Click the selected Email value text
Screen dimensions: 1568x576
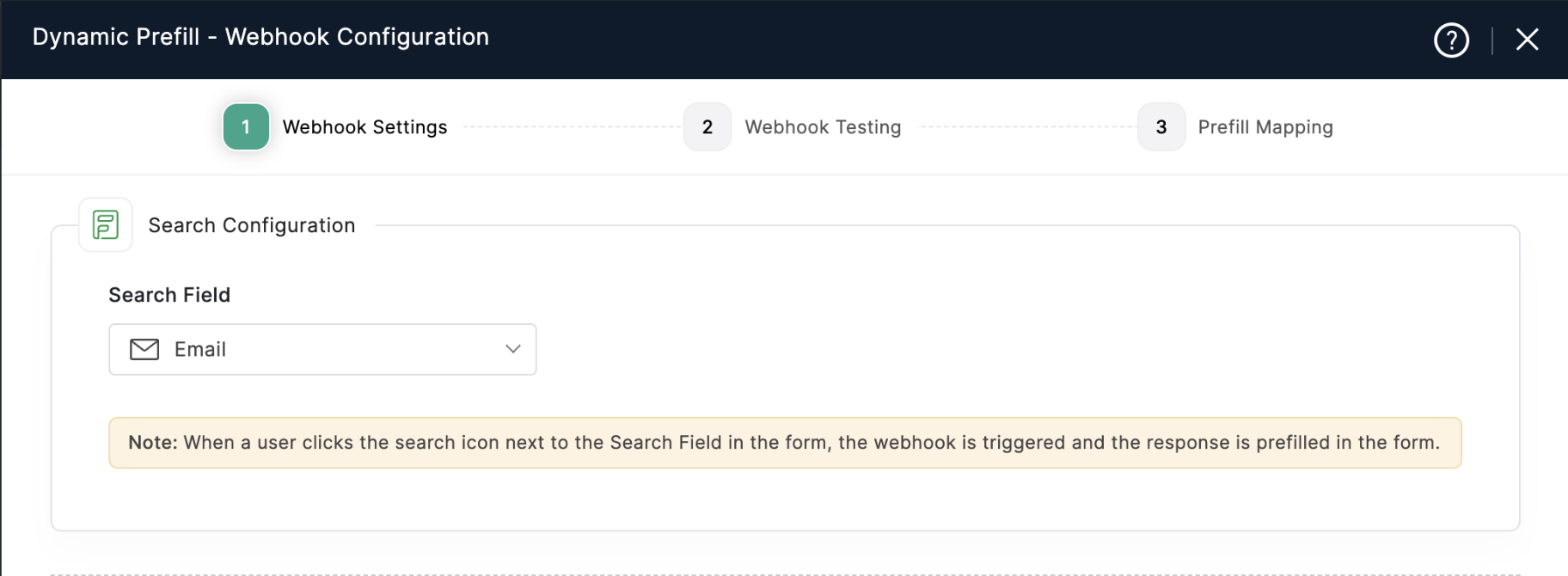pyautogui.click(x=200, y=349)
